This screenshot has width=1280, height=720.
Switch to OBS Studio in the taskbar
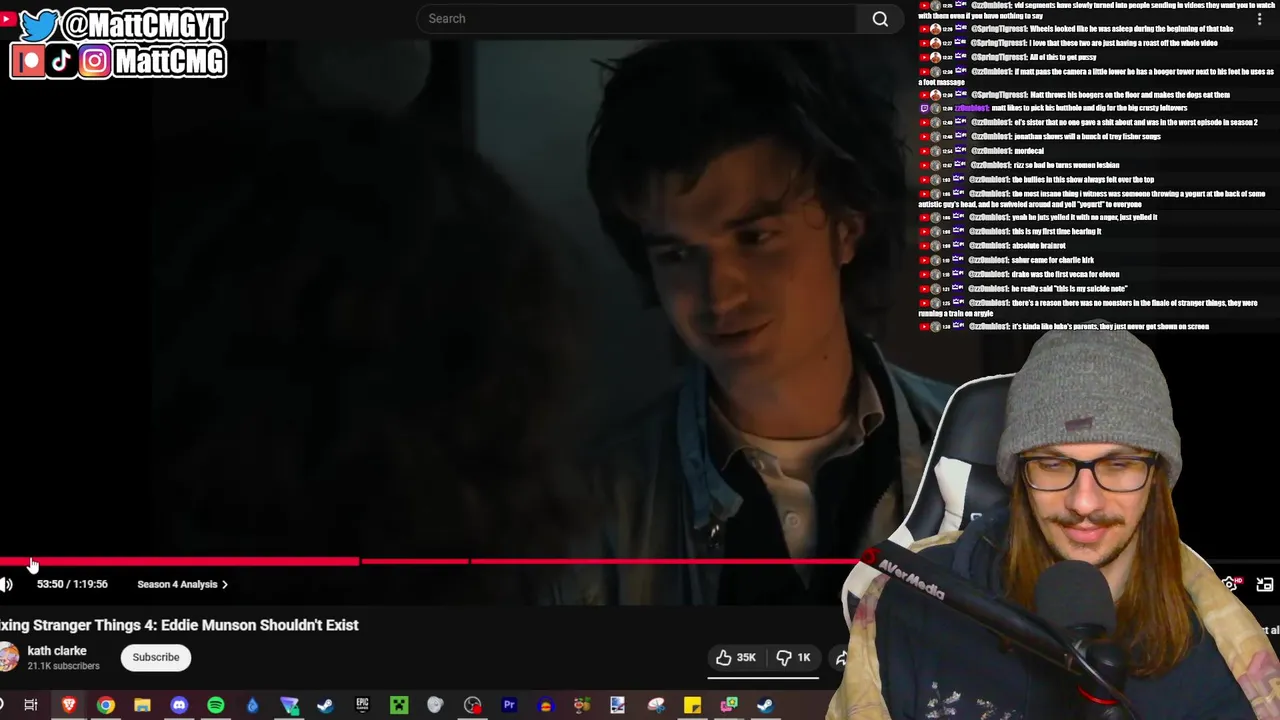click(472, 706)
